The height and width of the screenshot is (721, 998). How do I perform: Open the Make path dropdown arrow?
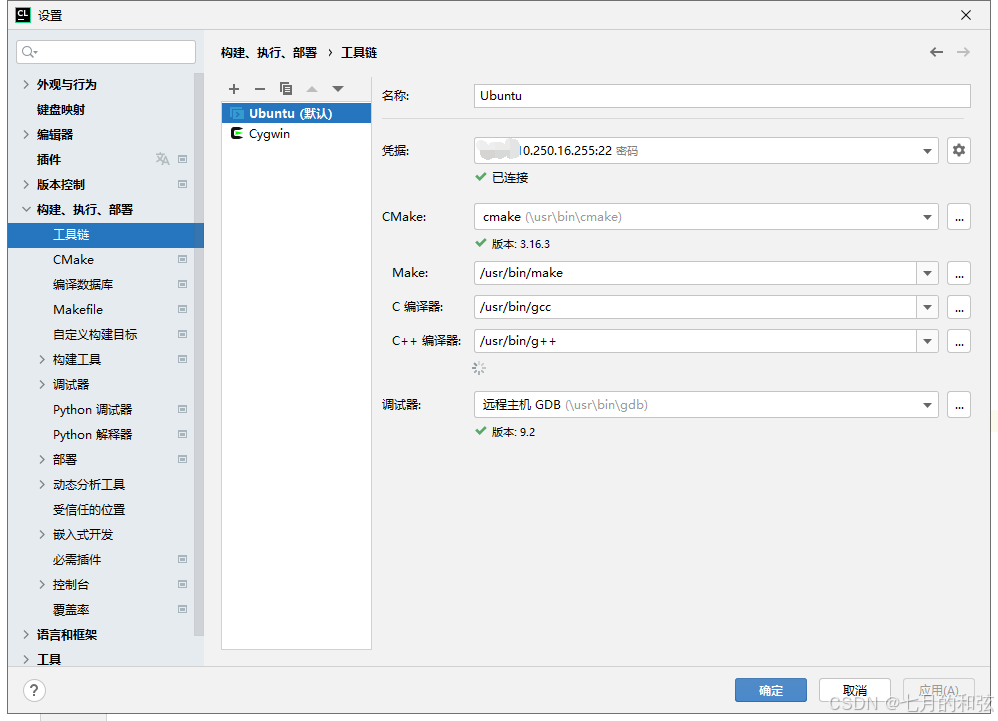pyautogui.click(x=927, y=273)
